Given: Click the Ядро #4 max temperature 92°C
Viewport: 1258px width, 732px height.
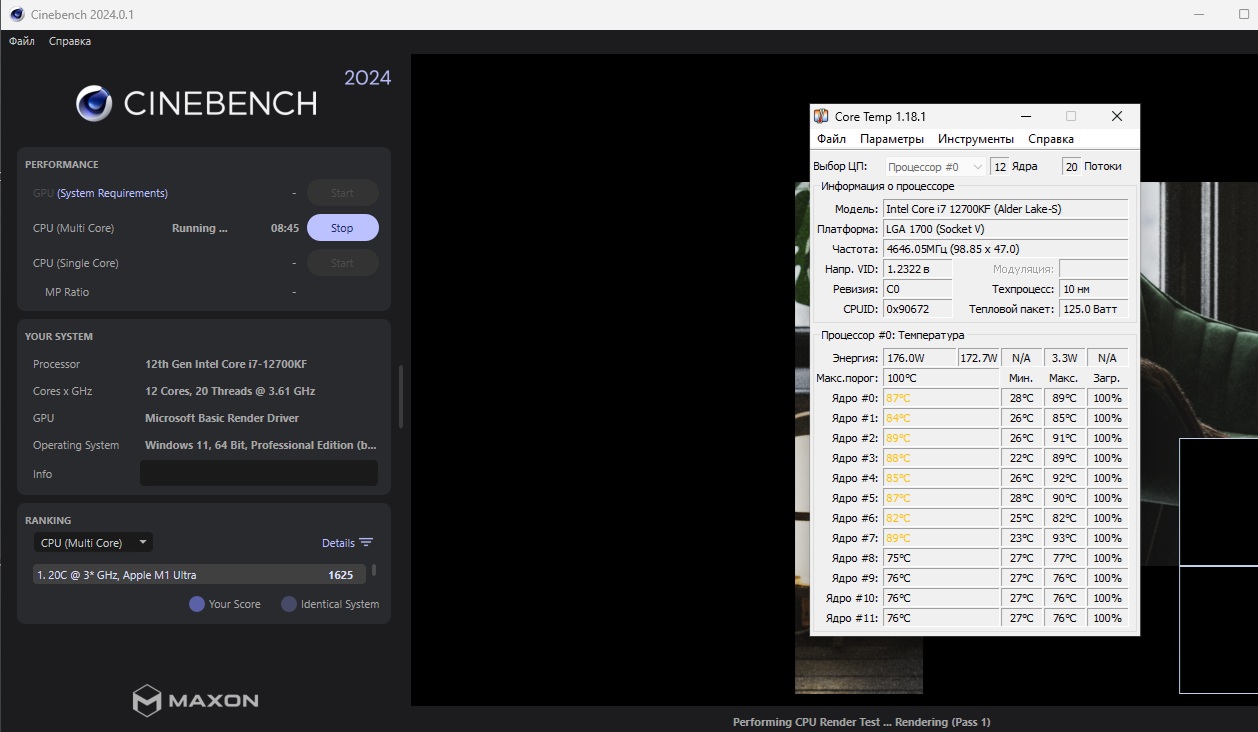Looking at the screenshot, I should (1063, 478).
